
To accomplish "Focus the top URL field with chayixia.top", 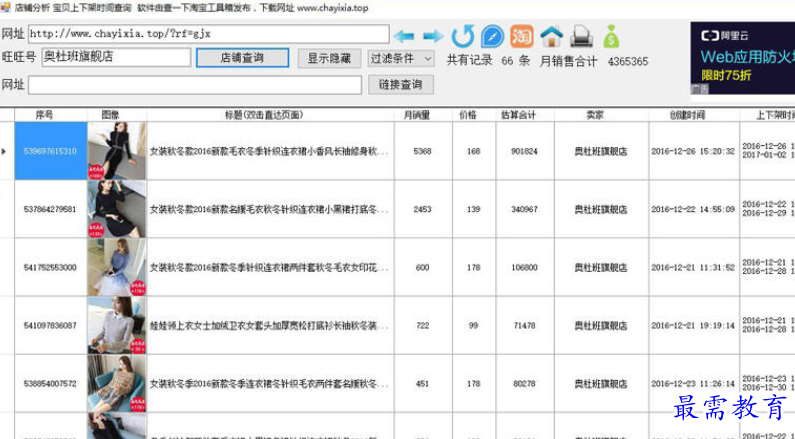I will tap(208, 34).
